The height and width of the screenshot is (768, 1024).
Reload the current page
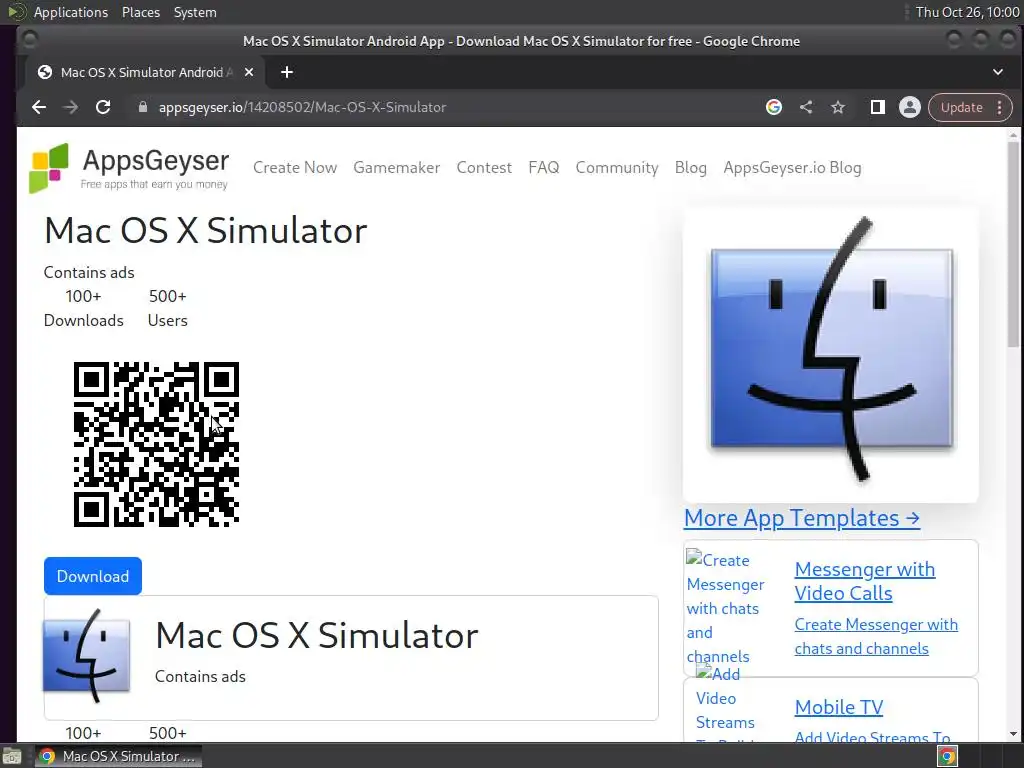[x=103, y=107]
